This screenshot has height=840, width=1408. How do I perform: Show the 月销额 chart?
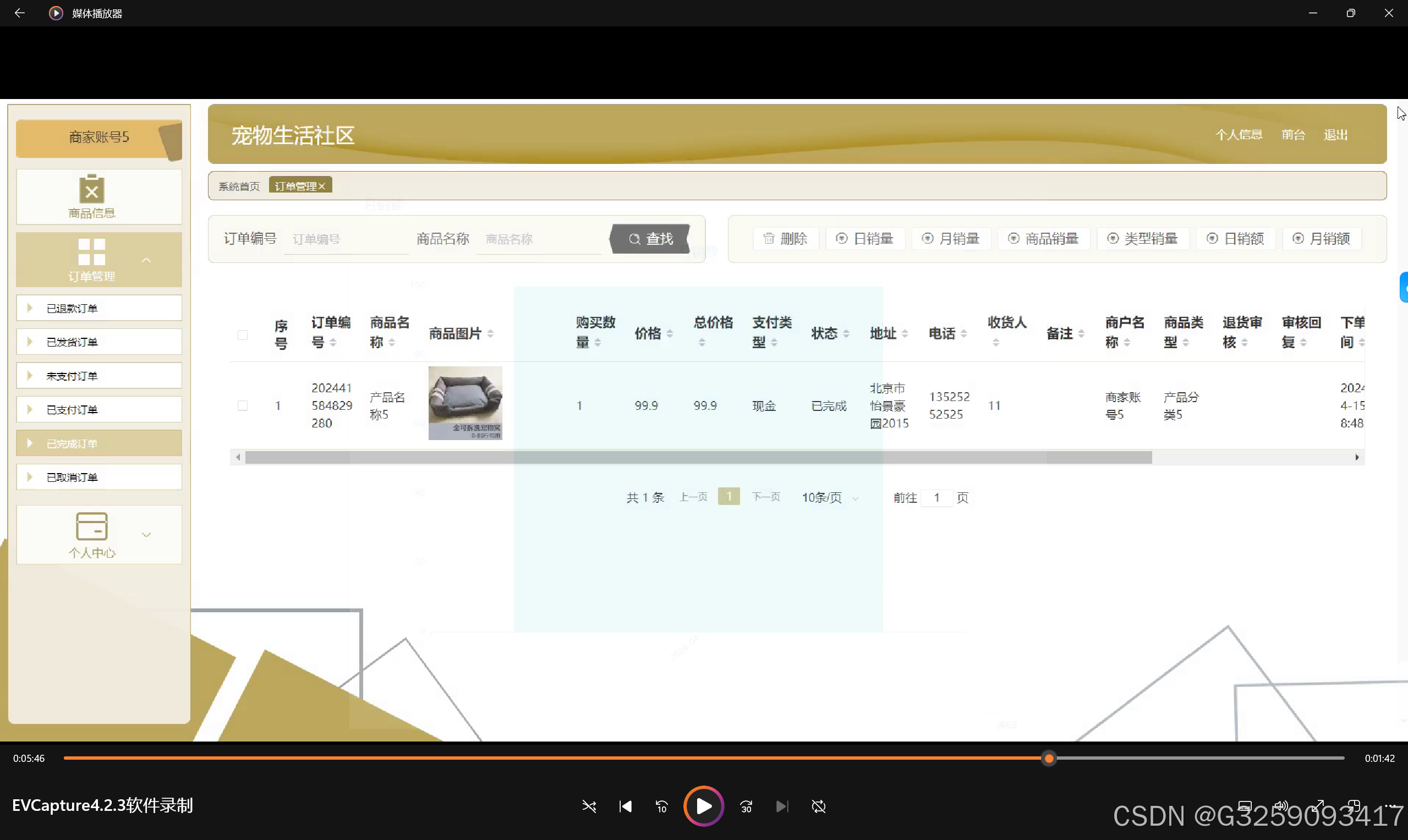(x=1322, y=238)
